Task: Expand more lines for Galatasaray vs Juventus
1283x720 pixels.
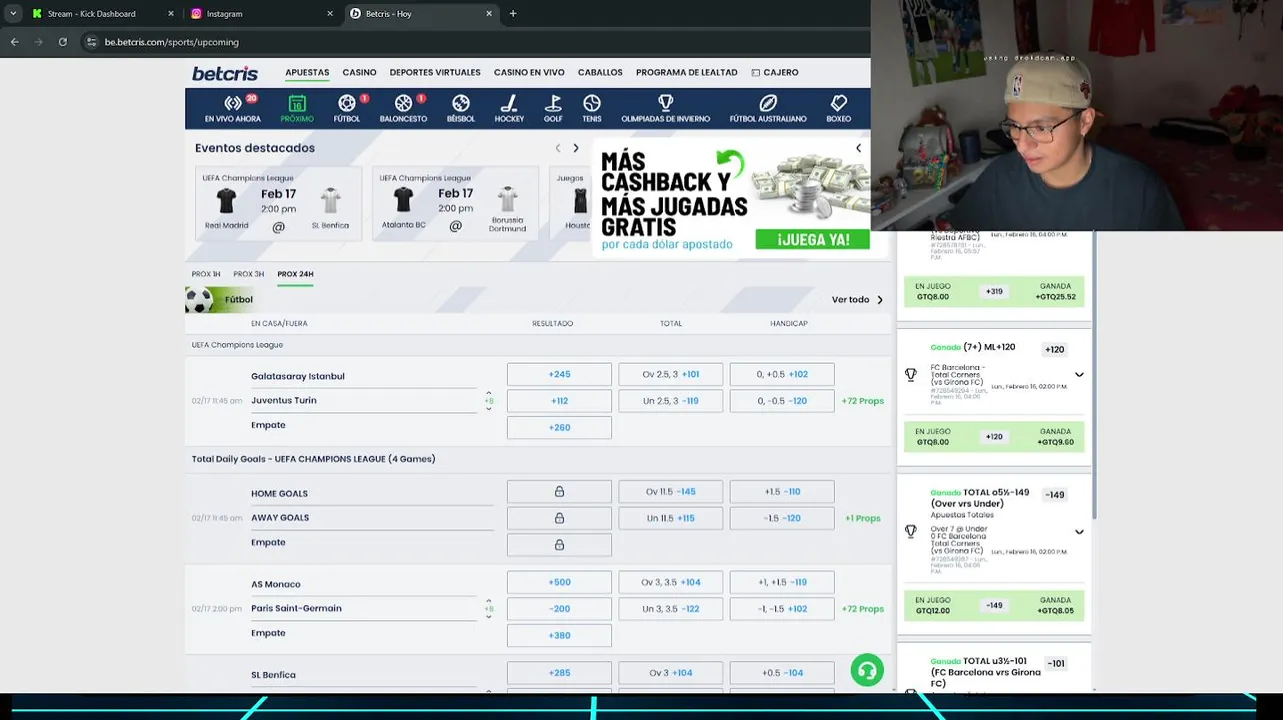Action: (x=489, y=400)
